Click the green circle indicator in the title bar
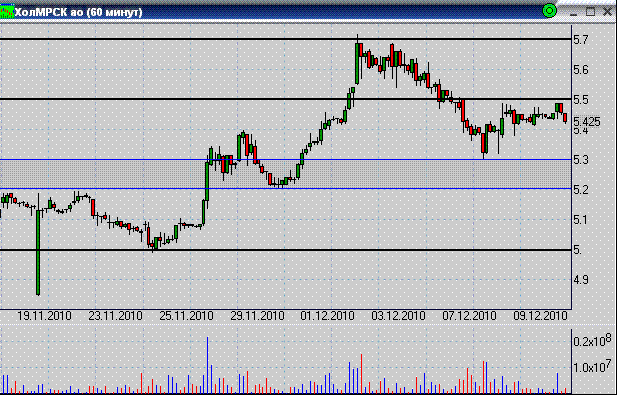The image size is (617, 395). pos(549,11)
